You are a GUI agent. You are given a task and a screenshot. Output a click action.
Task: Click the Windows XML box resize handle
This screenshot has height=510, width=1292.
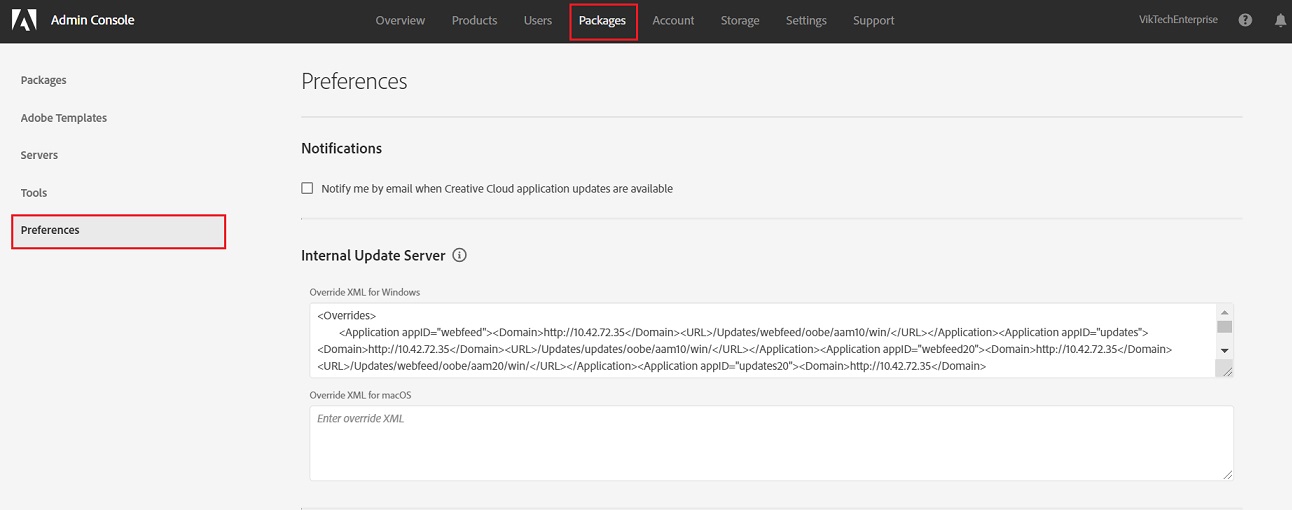1225,370
